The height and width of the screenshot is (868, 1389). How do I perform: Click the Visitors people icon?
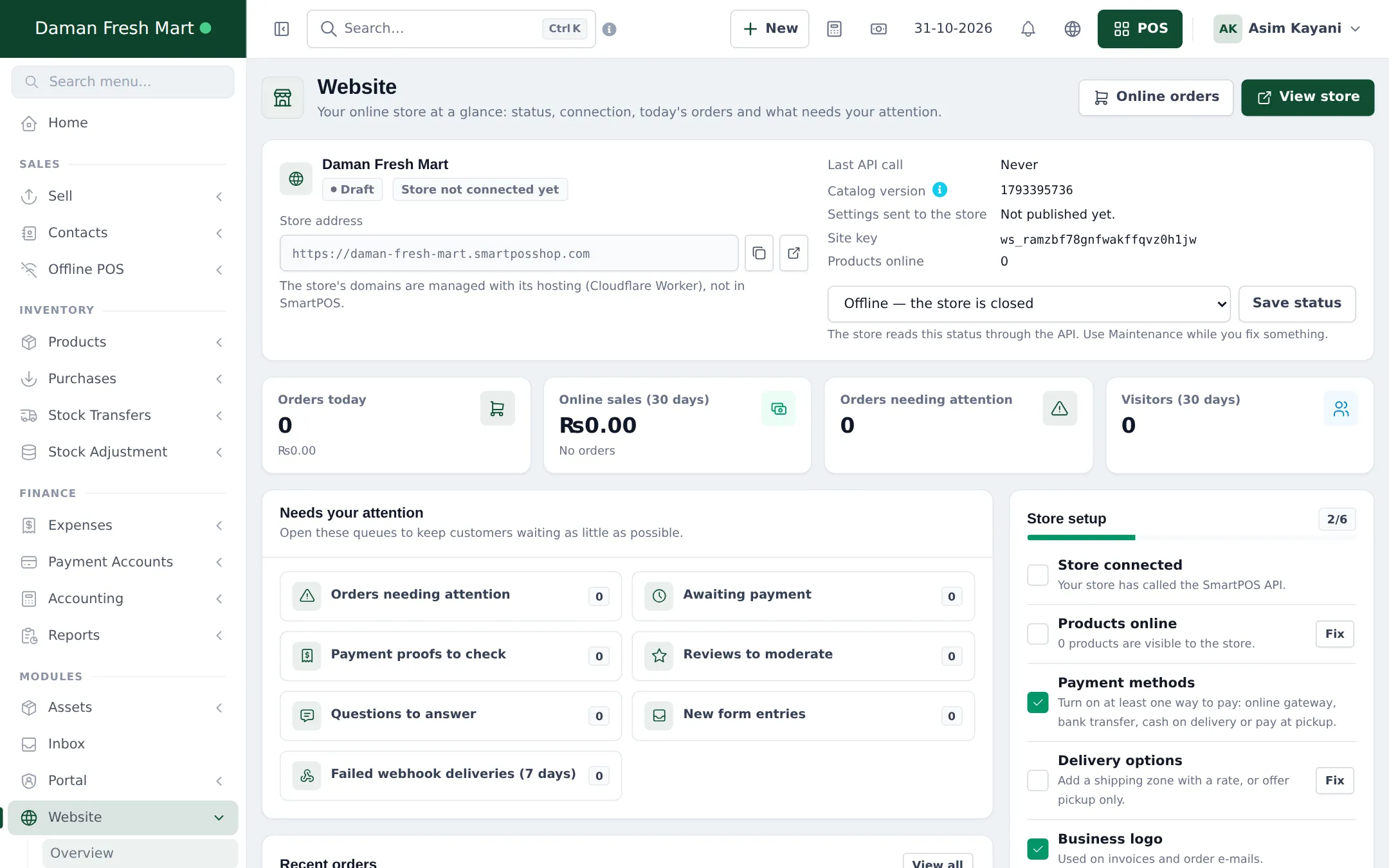[x=1341, y=408]
